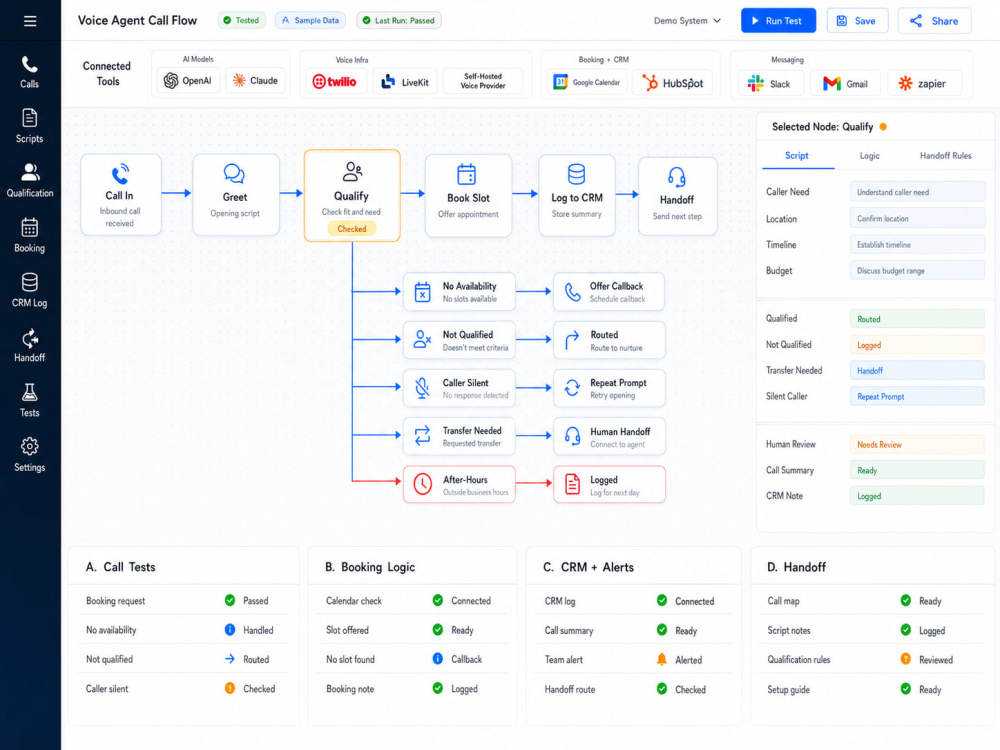Select the HubSpot CRM tool
Image resolution: width=1000 pixels, height=750 pixels.
click(x=673, y=83)
